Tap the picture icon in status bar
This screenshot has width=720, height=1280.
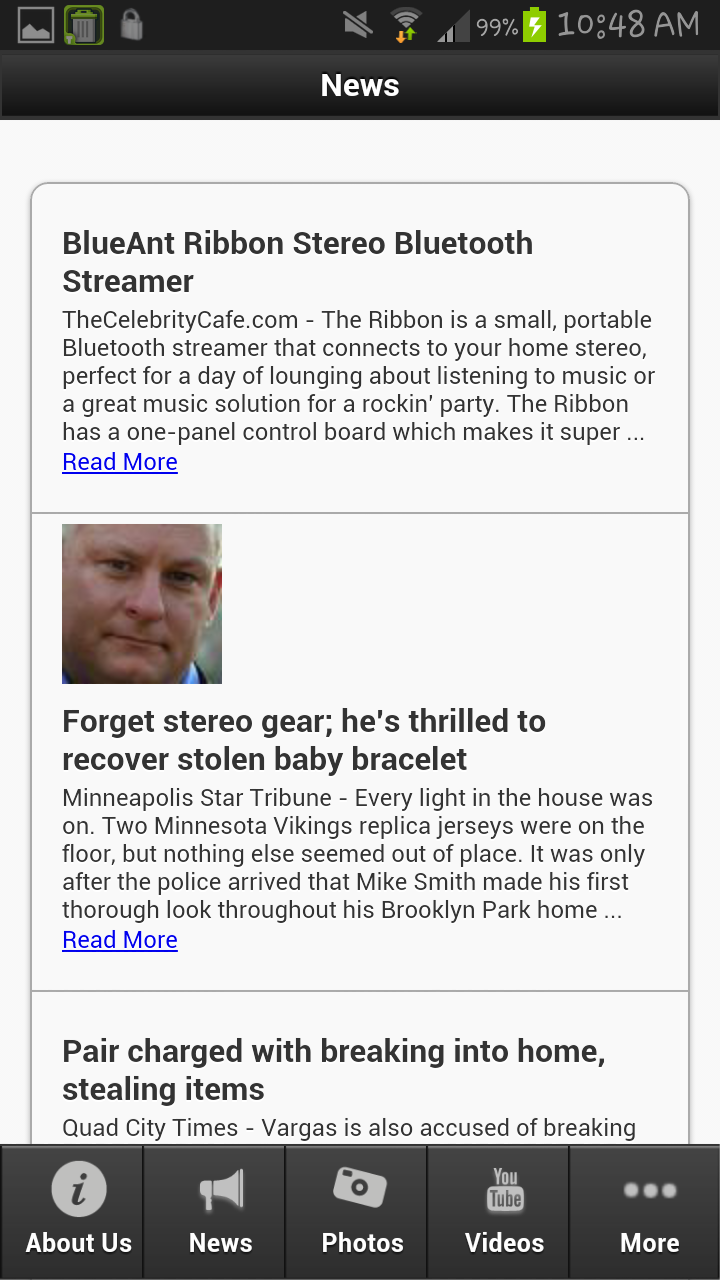36,25
